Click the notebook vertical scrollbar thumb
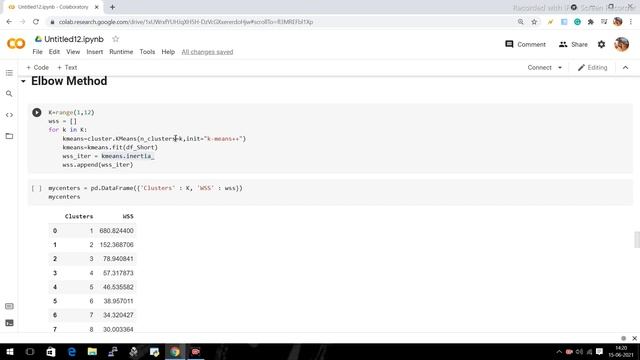The height and width of the screenshot is (360, 640). [x=637, y=240]
